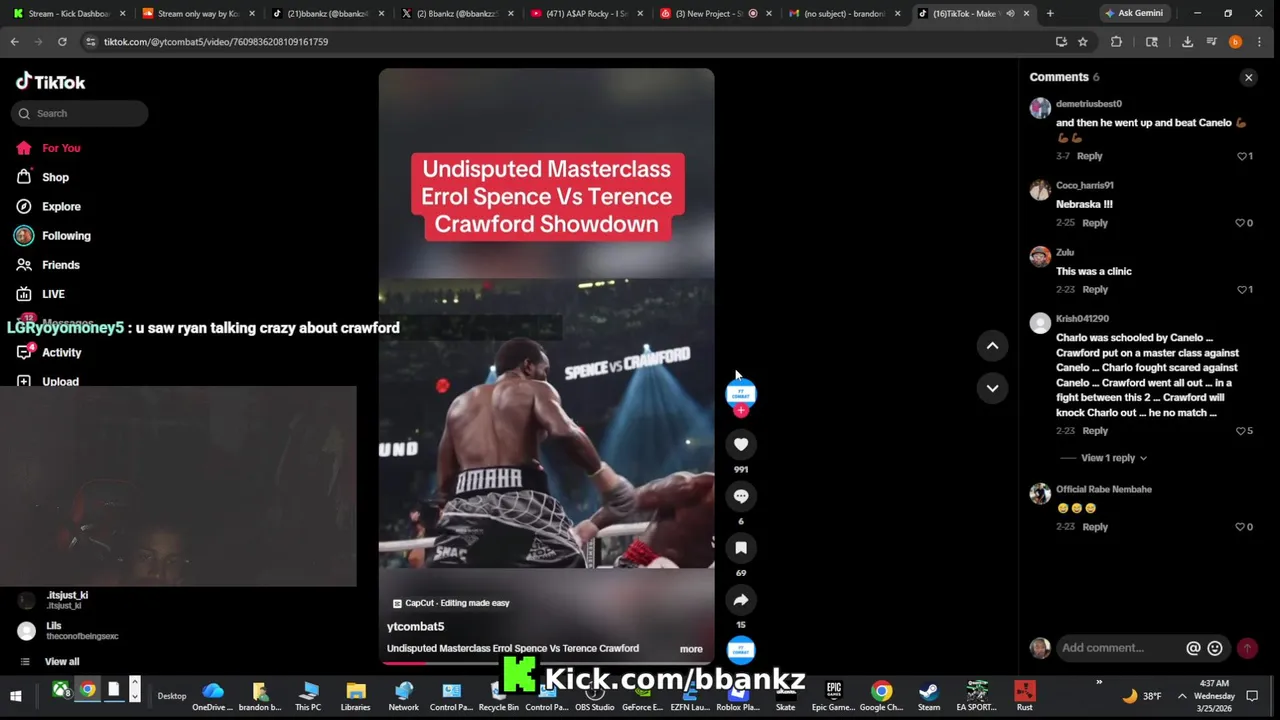Go to the next video arrow
This screenshot has width=1280, height=720.
pos(992,388)
